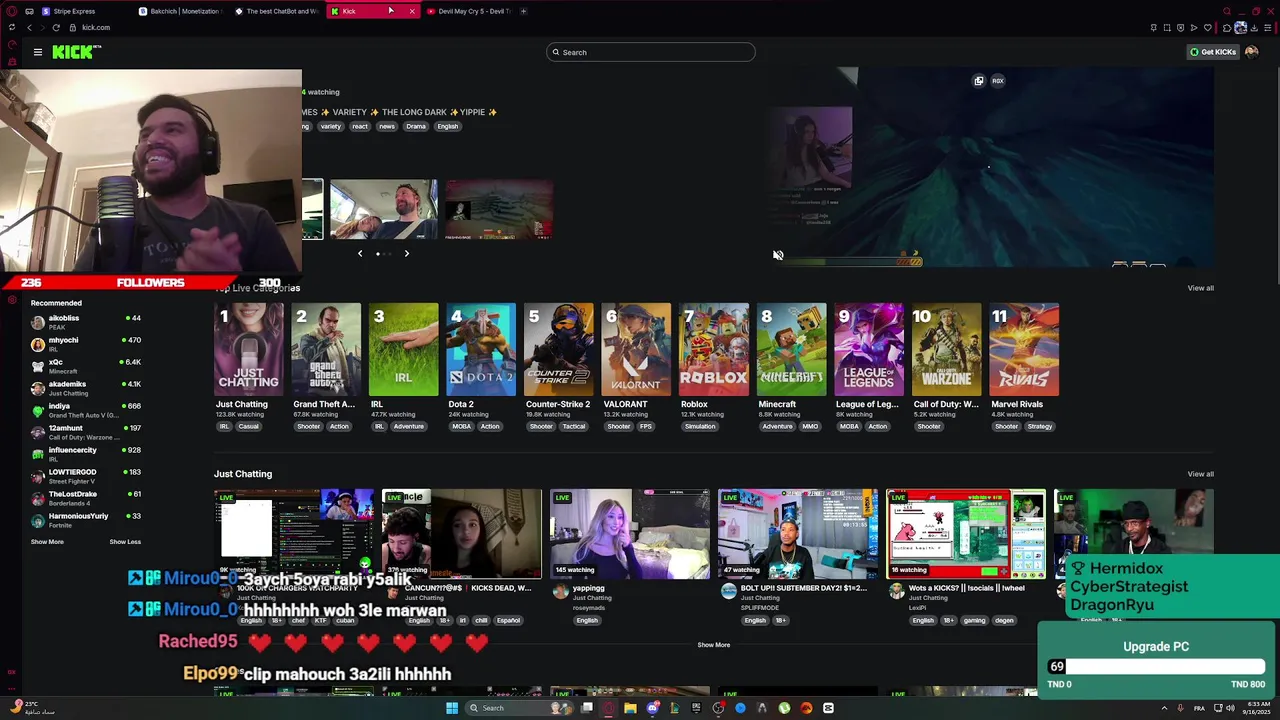Open Grand Theft Auto category card
The width and height of the screenshot is (1280, 720).
pyautogui.click(x=326, y=350)
